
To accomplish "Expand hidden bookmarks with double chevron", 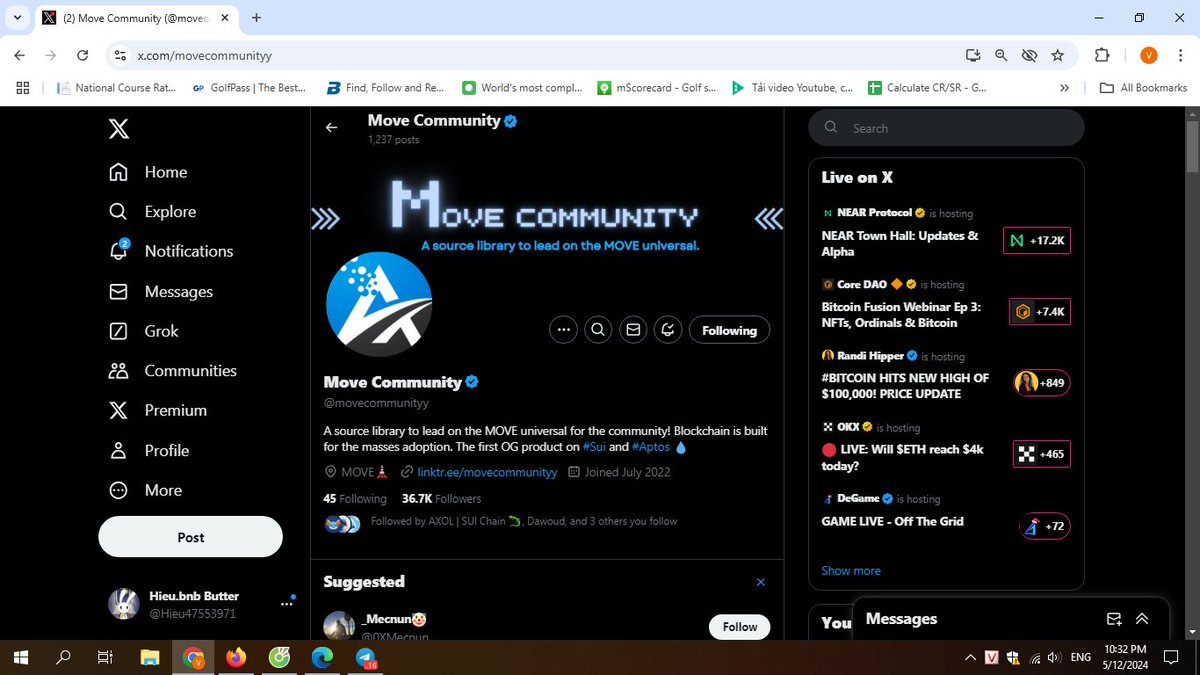I will [1064, 87].
